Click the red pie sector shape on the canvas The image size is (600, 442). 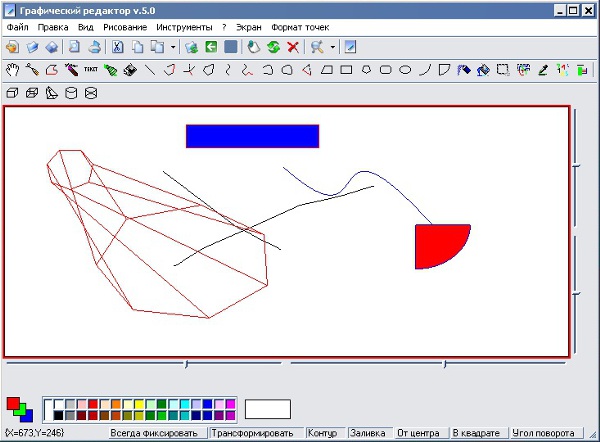click(440, 245)
